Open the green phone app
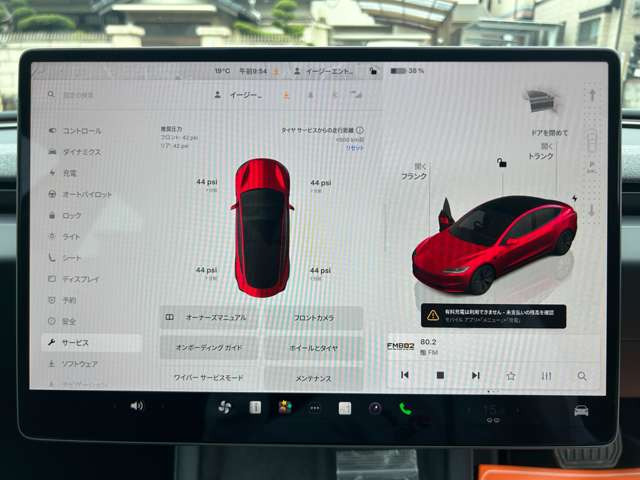This screenshot has width=640, height=480. pyautogui.click(x=405, y=408)
